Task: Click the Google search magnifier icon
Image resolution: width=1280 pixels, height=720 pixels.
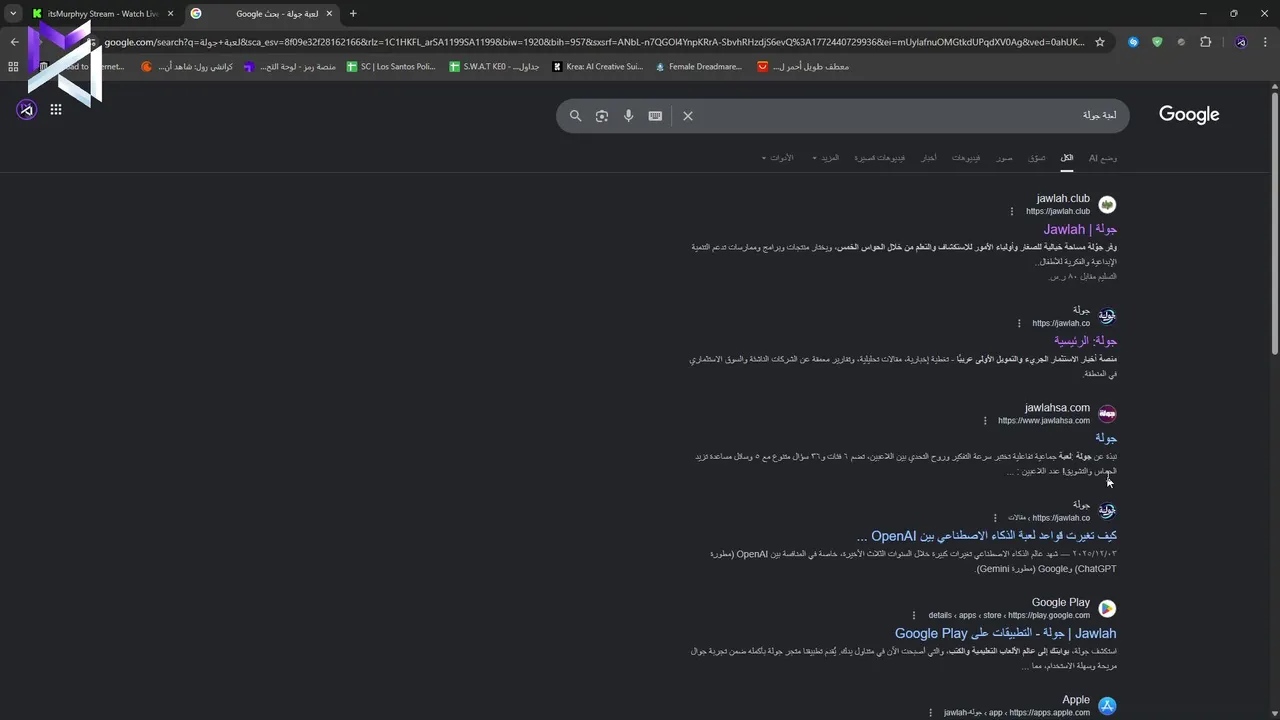Action: pyautogui.click(x=575, y=116)
